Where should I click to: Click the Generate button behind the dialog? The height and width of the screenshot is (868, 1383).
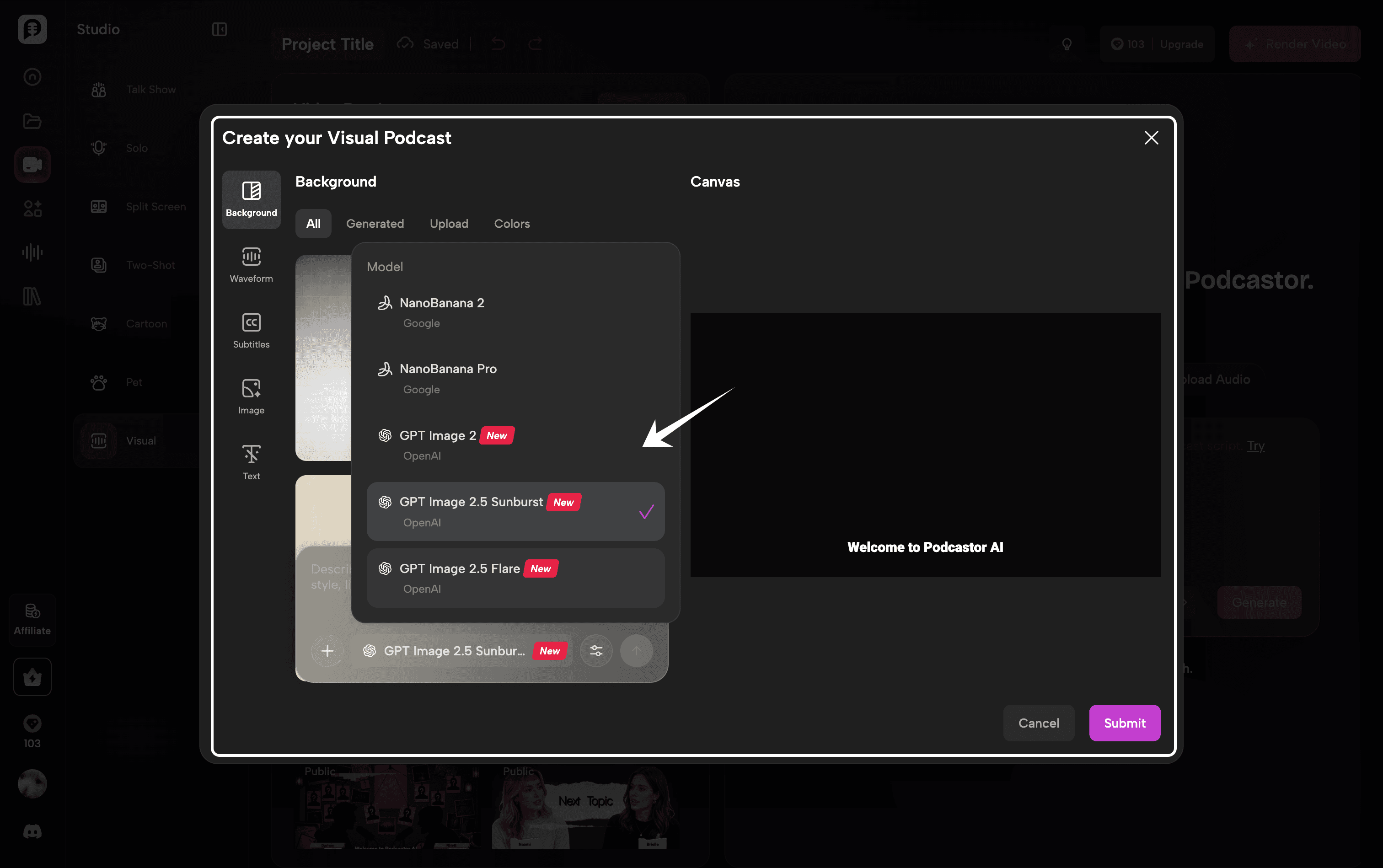(1259, 602)
